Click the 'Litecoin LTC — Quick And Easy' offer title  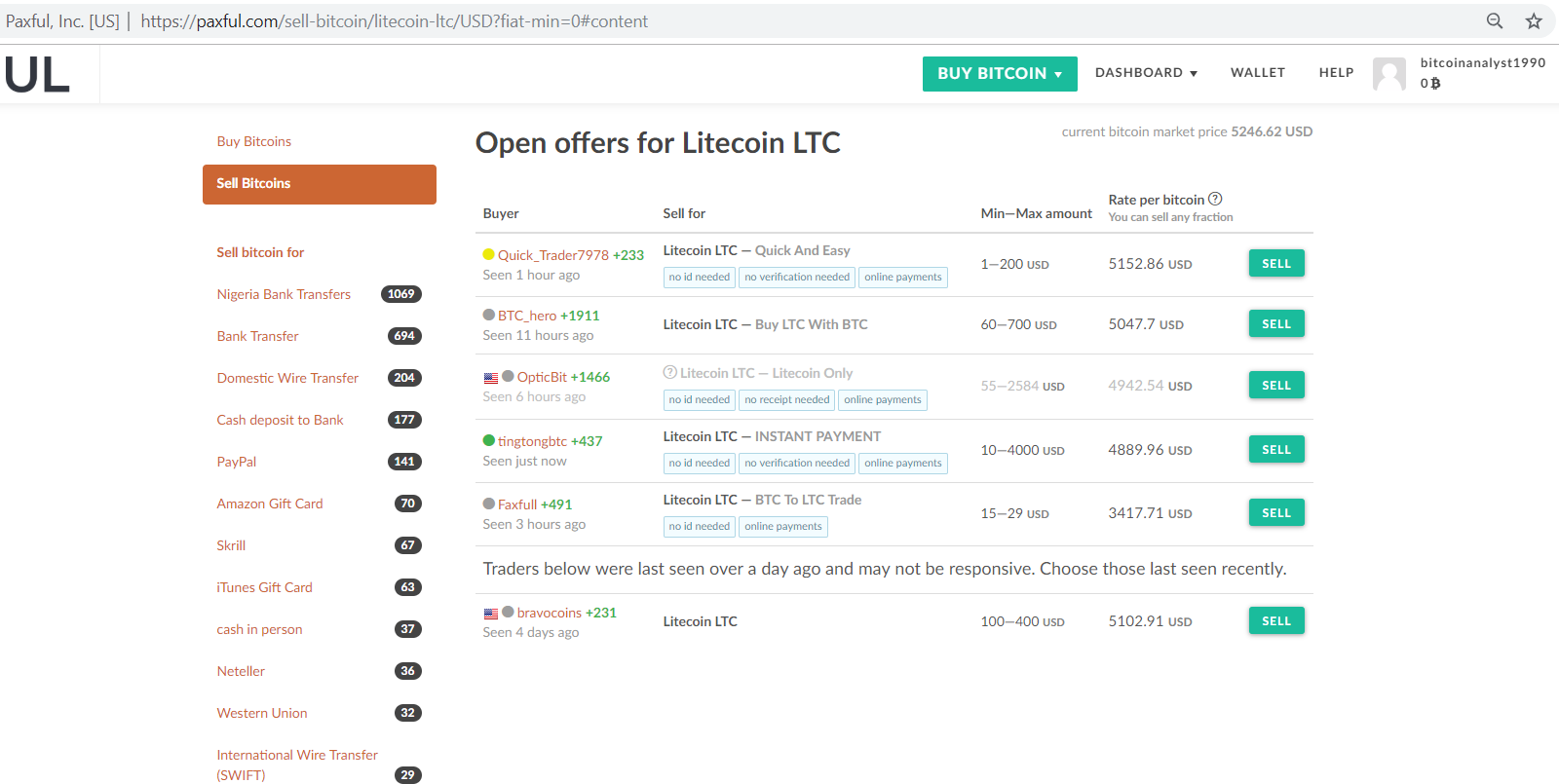(757, 250)
